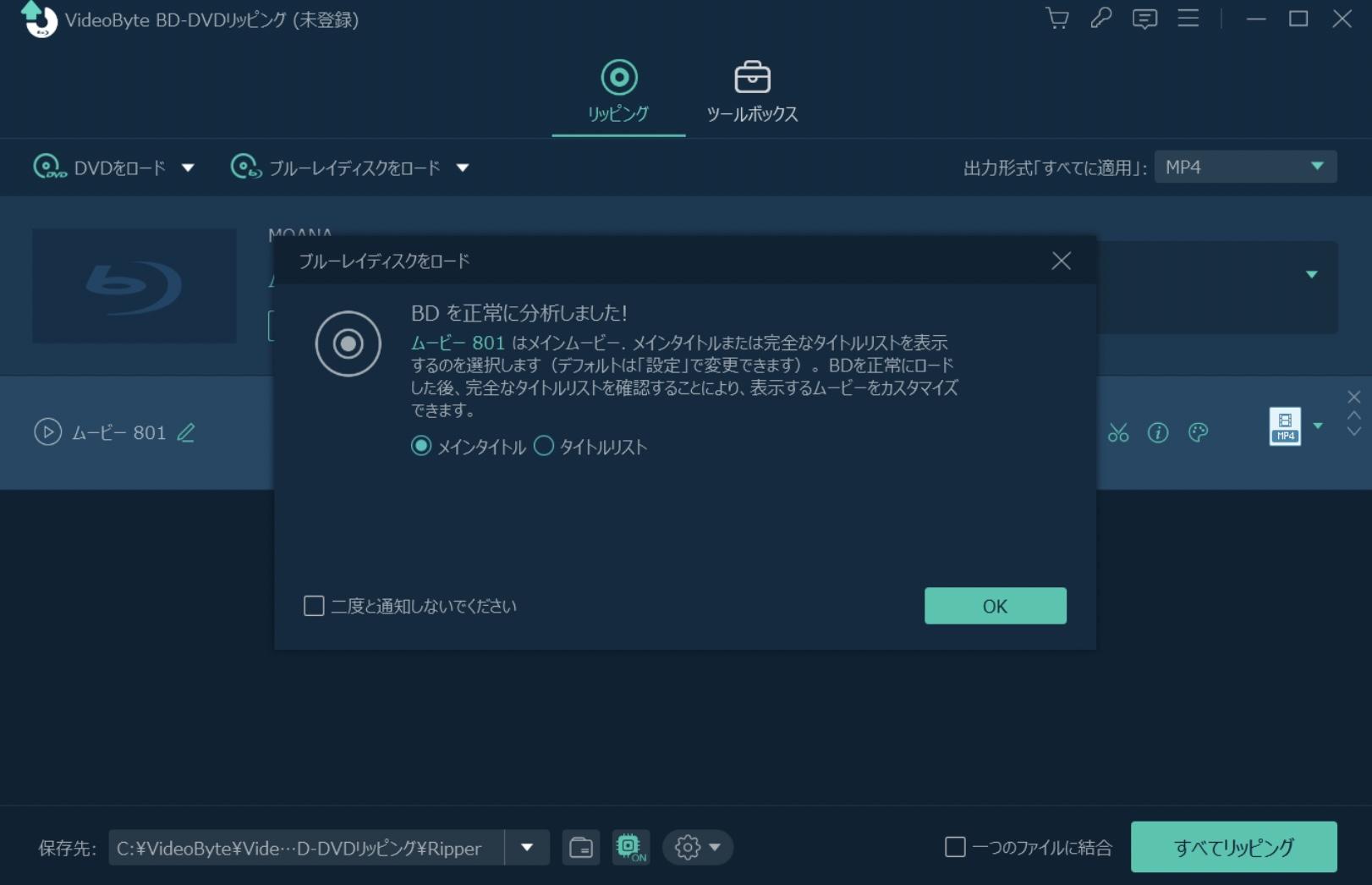
Task: Click OK in the dialog
Action: [996, 606]
